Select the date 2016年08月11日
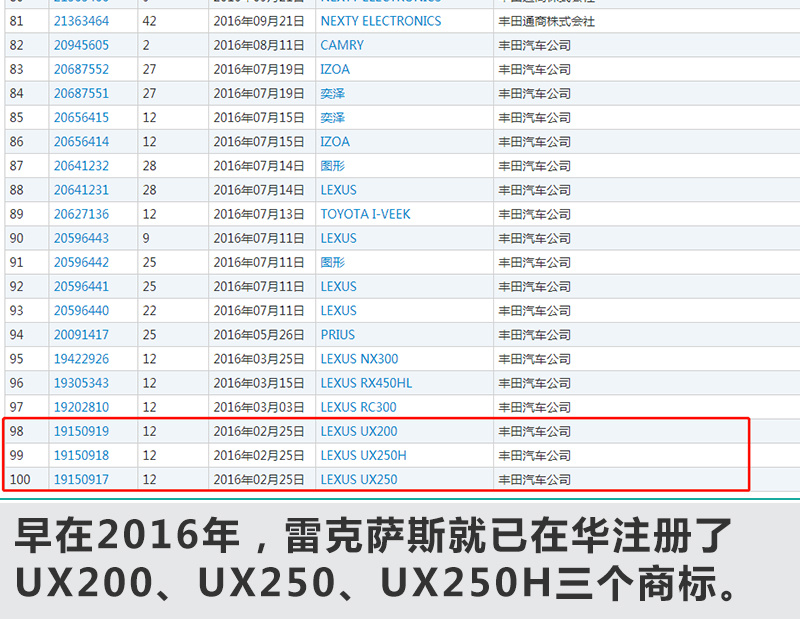Viewport: 800px width, 619px height. (x=259, y=45)
